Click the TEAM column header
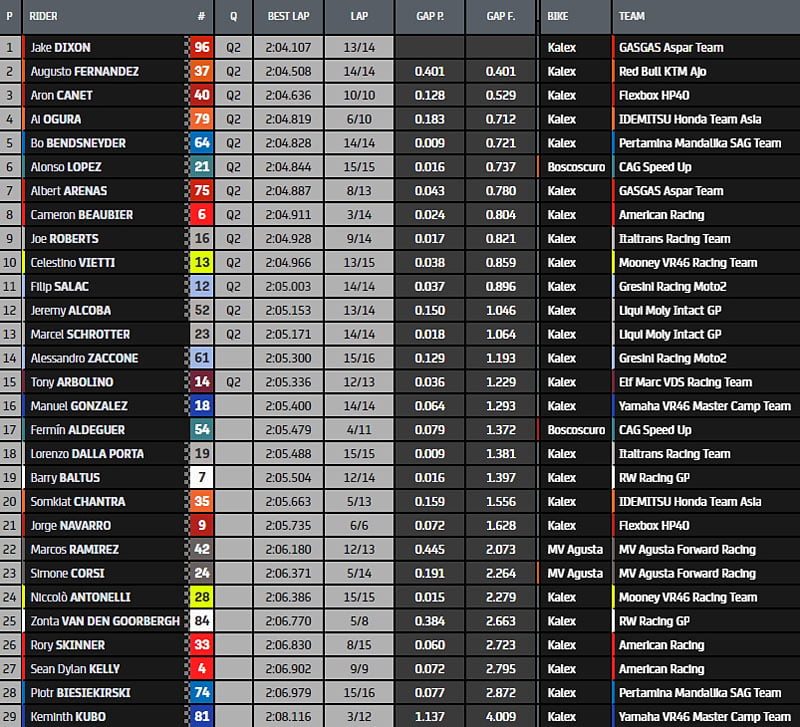This screenshot has height=727, width=800. tap(631, 16)
